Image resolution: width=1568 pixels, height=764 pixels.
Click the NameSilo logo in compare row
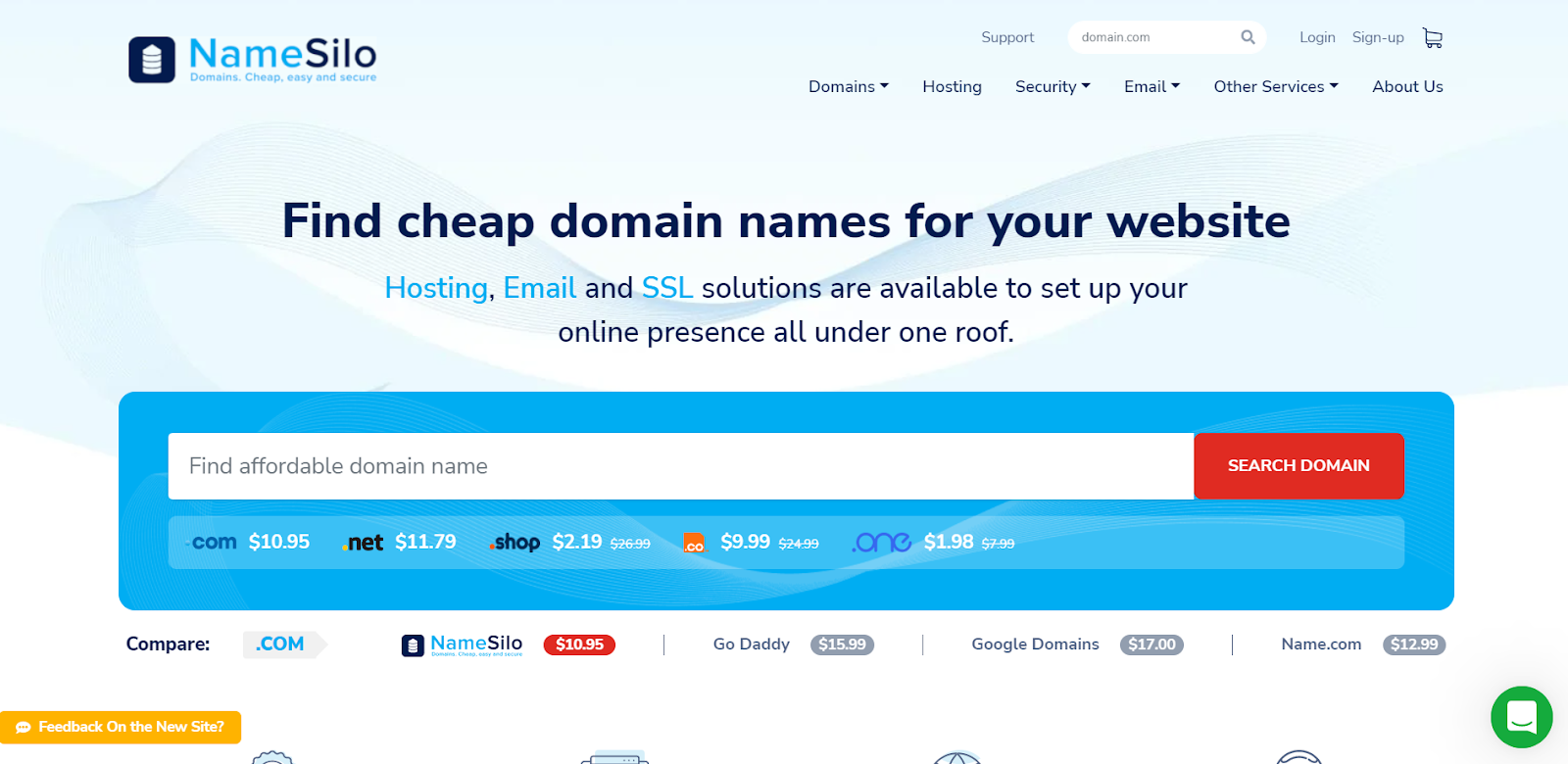coord(463,645)
